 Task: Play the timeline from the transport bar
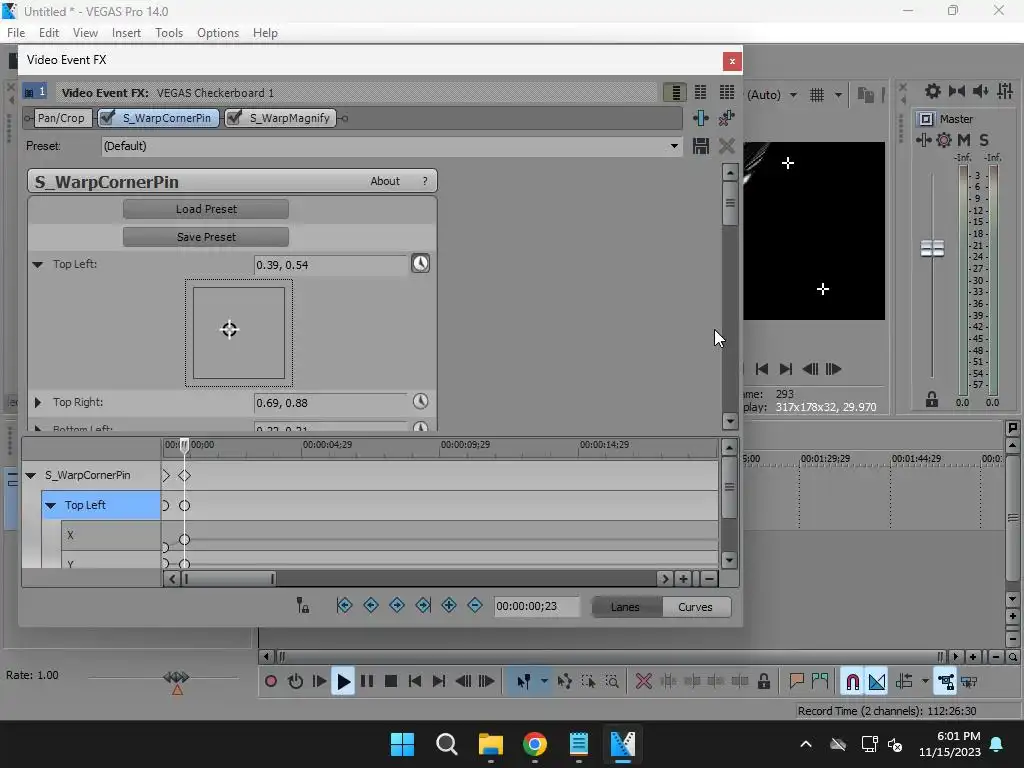343,682
